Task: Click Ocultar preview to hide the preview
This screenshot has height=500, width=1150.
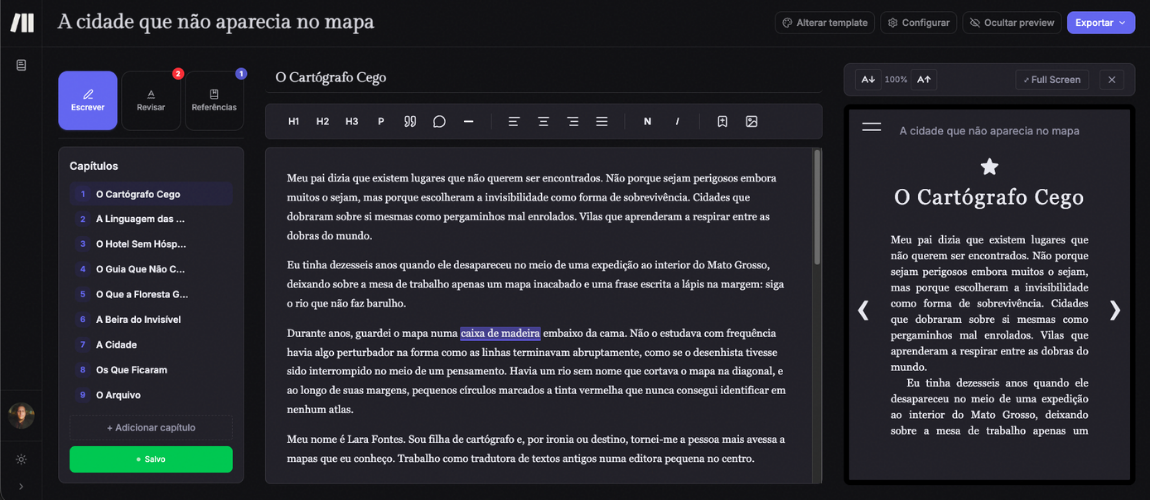Action: (x=1011, y=22)
